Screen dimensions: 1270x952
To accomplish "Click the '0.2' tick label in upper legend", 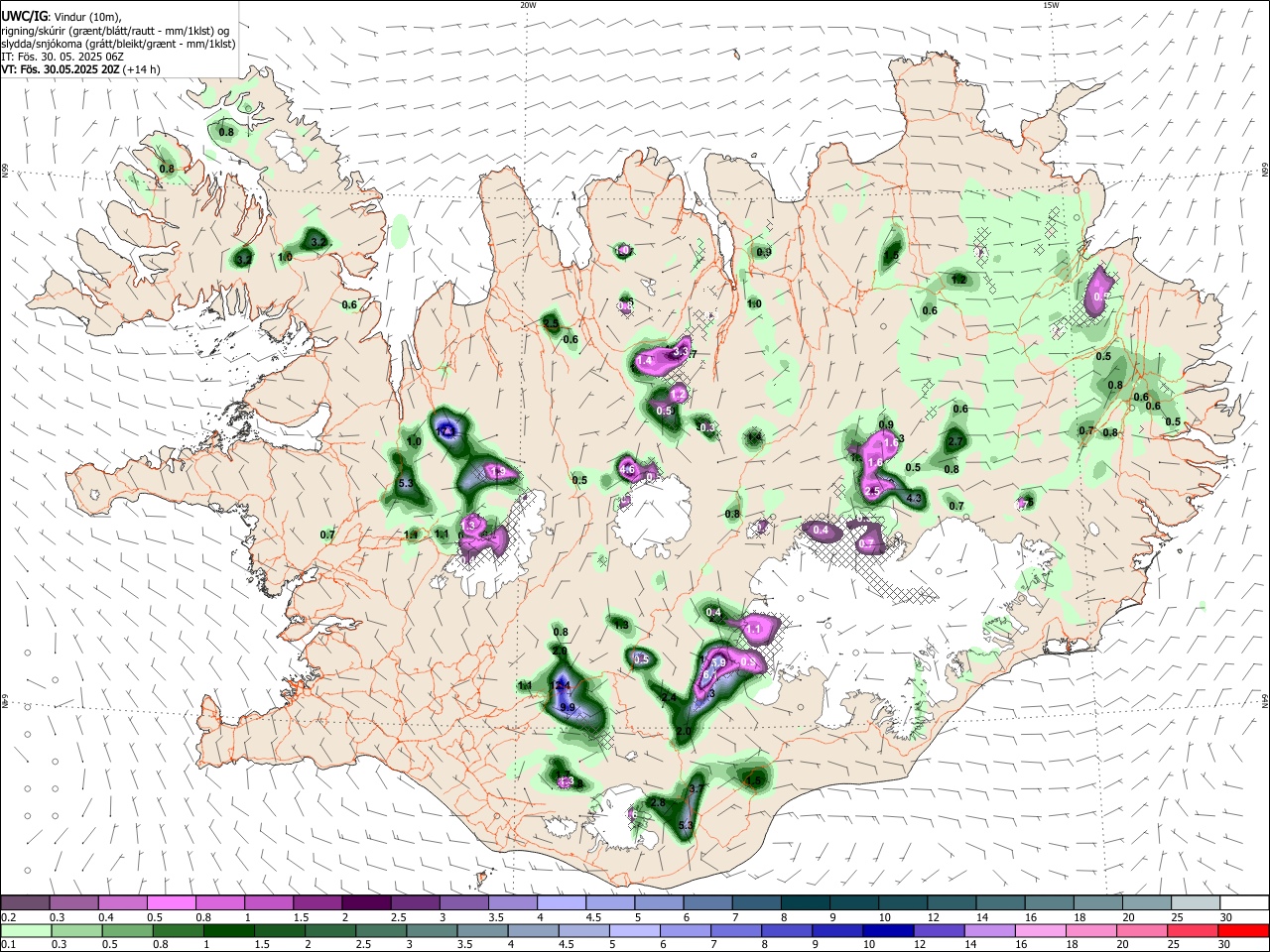I will tap(10, 917).
